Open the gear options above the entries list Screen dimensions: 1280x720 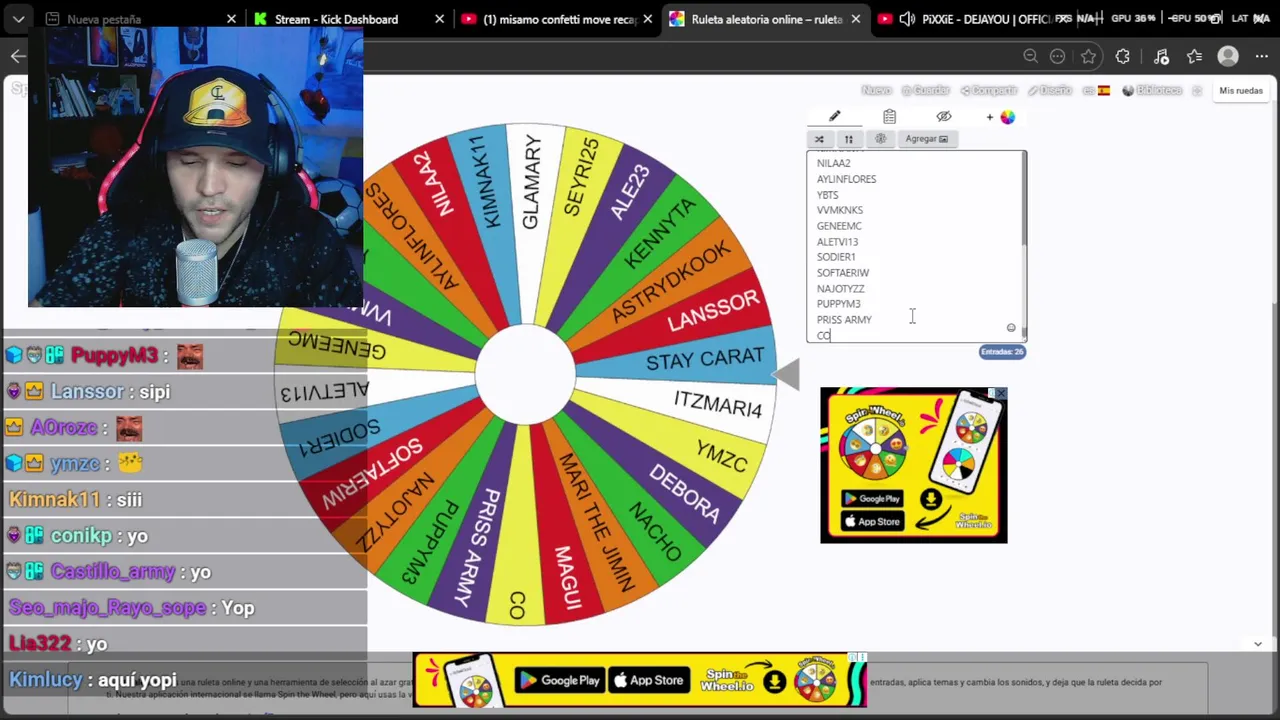880,139
